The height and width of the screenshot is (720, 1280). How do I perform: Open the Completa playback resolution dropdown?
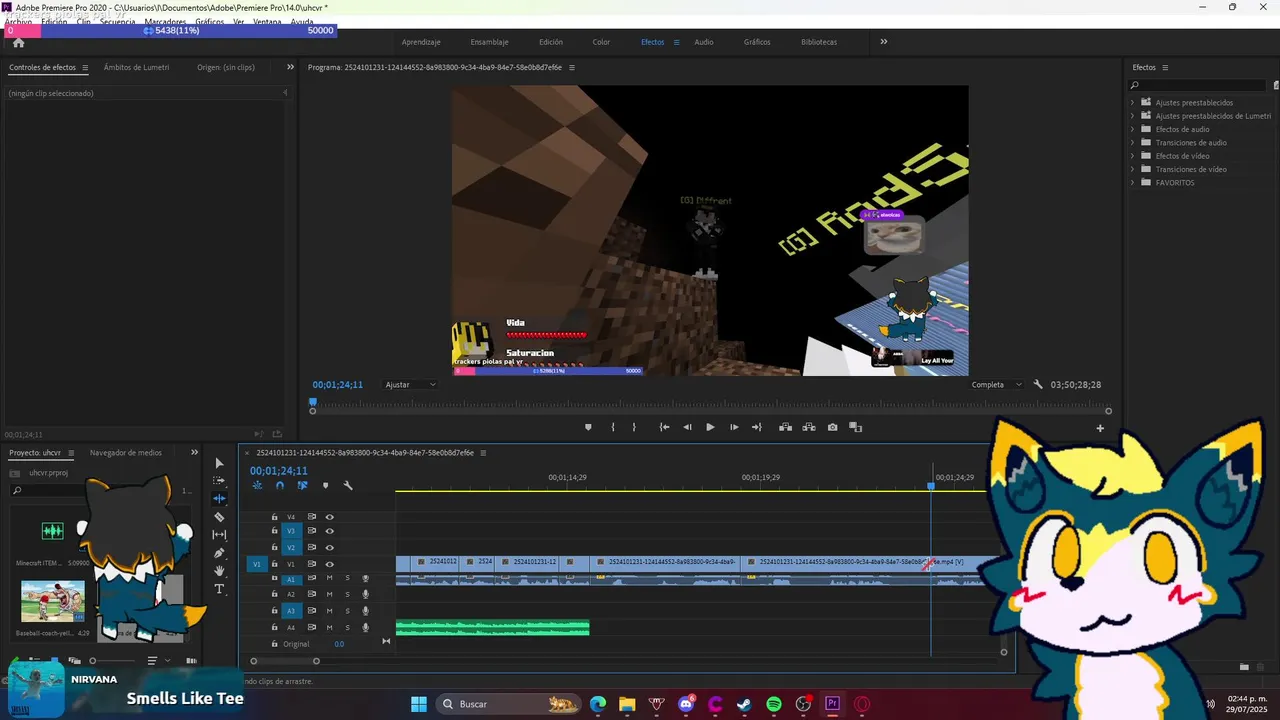tap(997, 384)
